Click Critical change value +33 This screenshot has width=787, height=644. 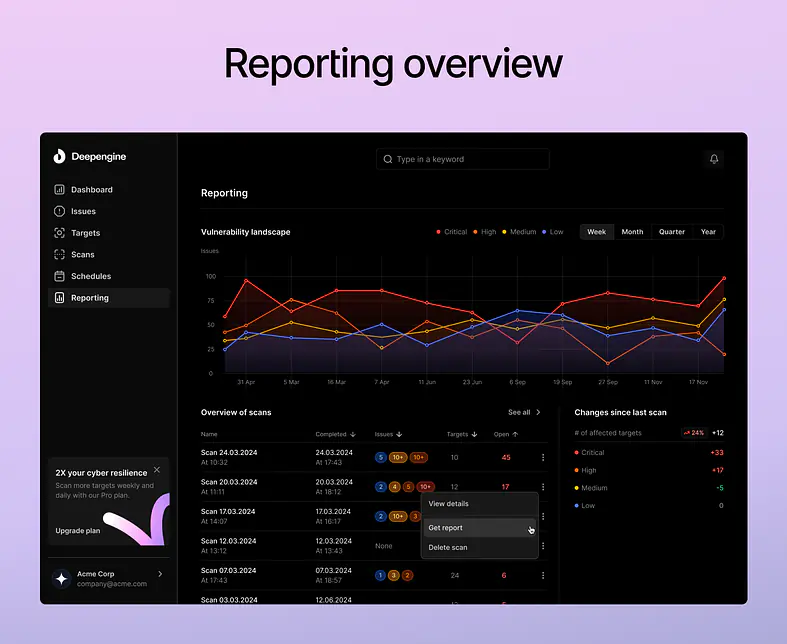pyautogui.click(x=717, y=453)
